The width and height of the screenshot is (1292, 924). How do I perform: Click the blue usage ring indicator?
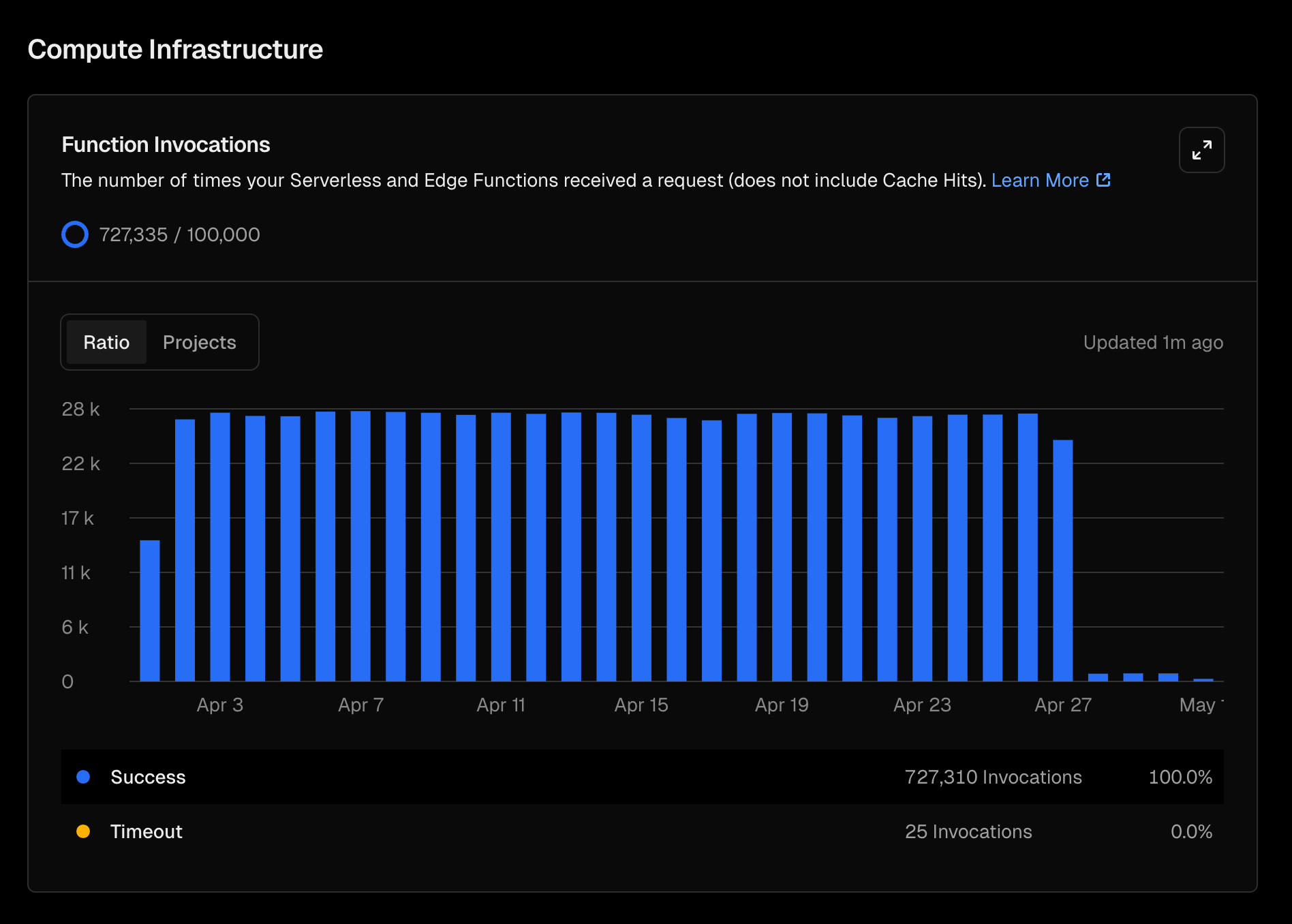click(x=75, y=234)
